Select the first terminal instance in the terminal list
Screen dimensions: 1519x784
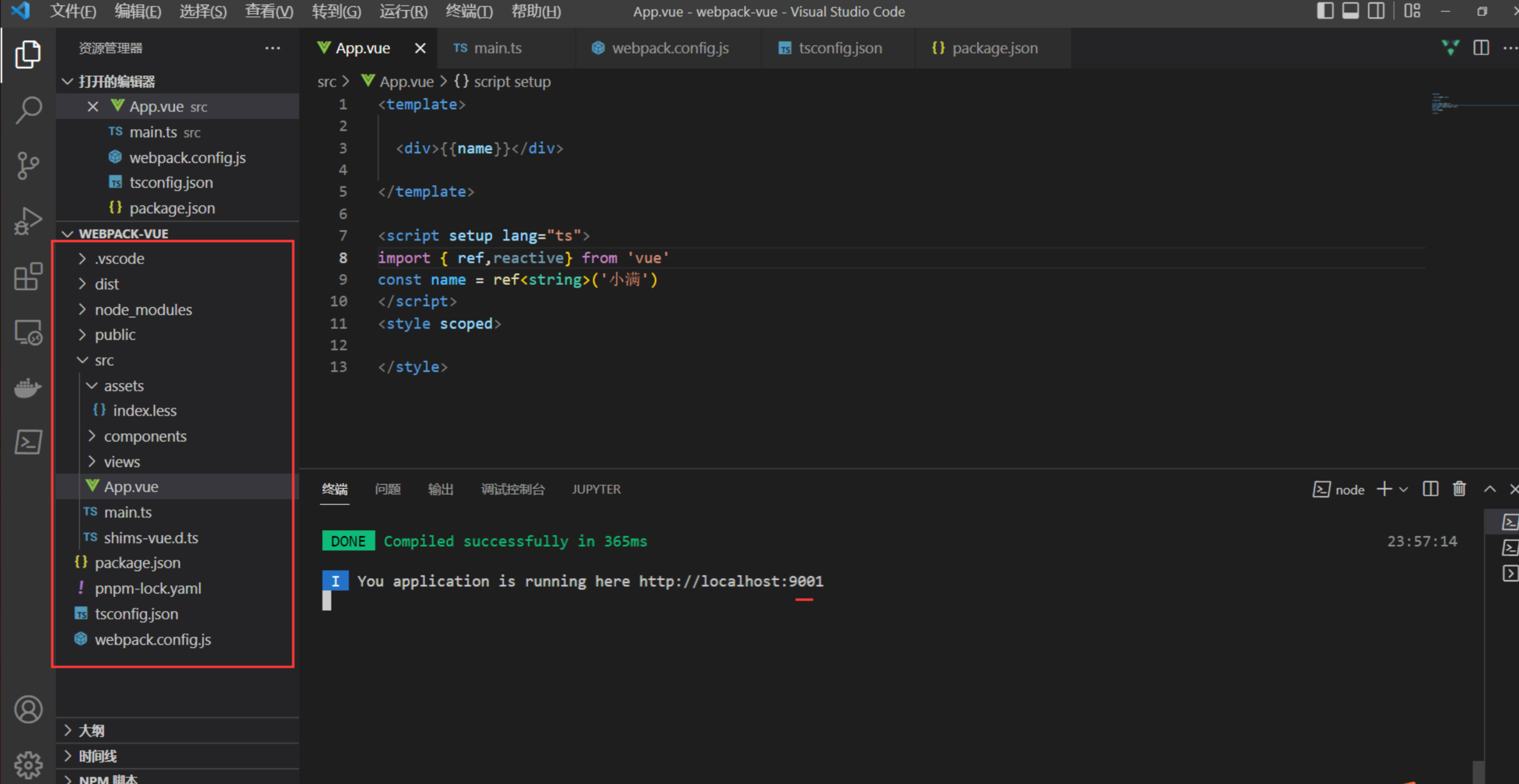click(1509, 522)
